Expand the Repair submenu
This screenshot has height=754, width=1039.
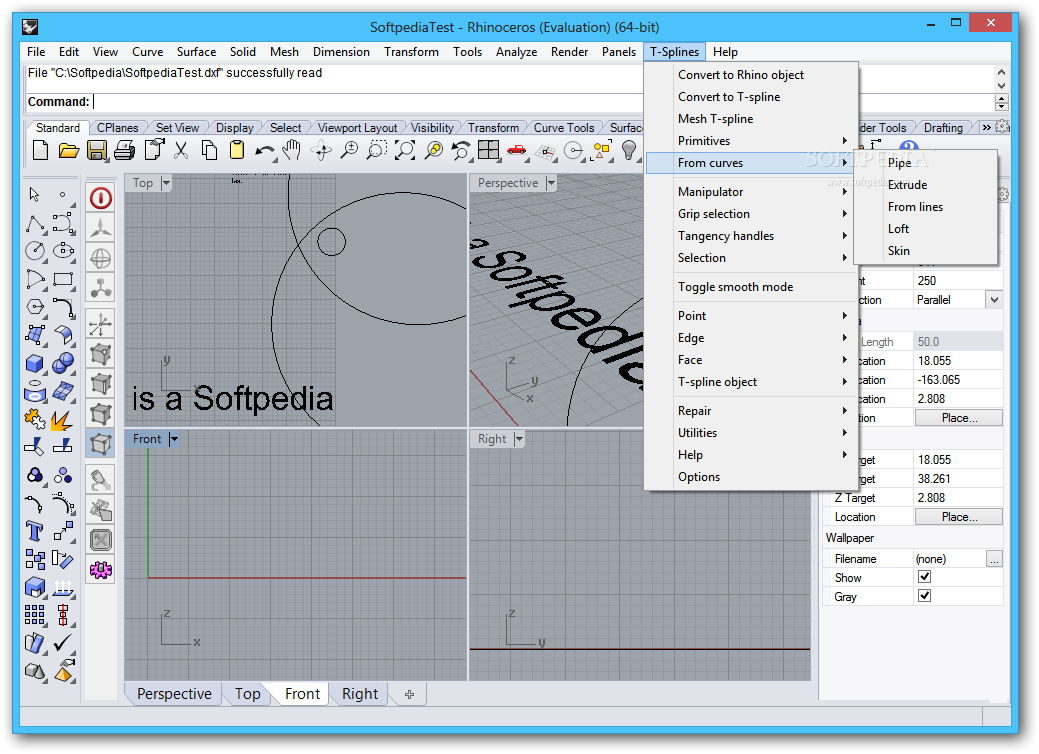coord(751,411)
